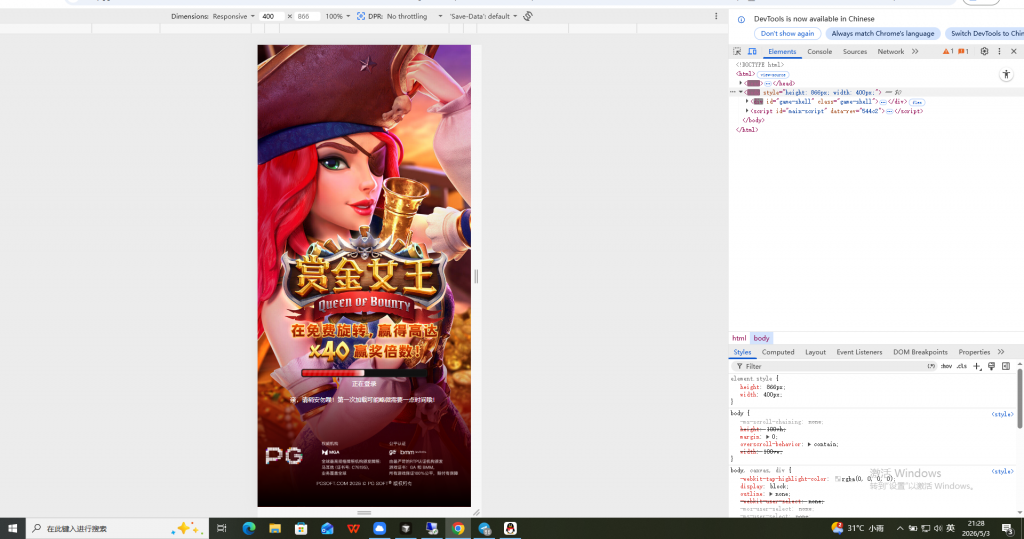1024x539 pixels.
Task: Click the DPR icon in the device toolbar
Action: tap(360, 16)
